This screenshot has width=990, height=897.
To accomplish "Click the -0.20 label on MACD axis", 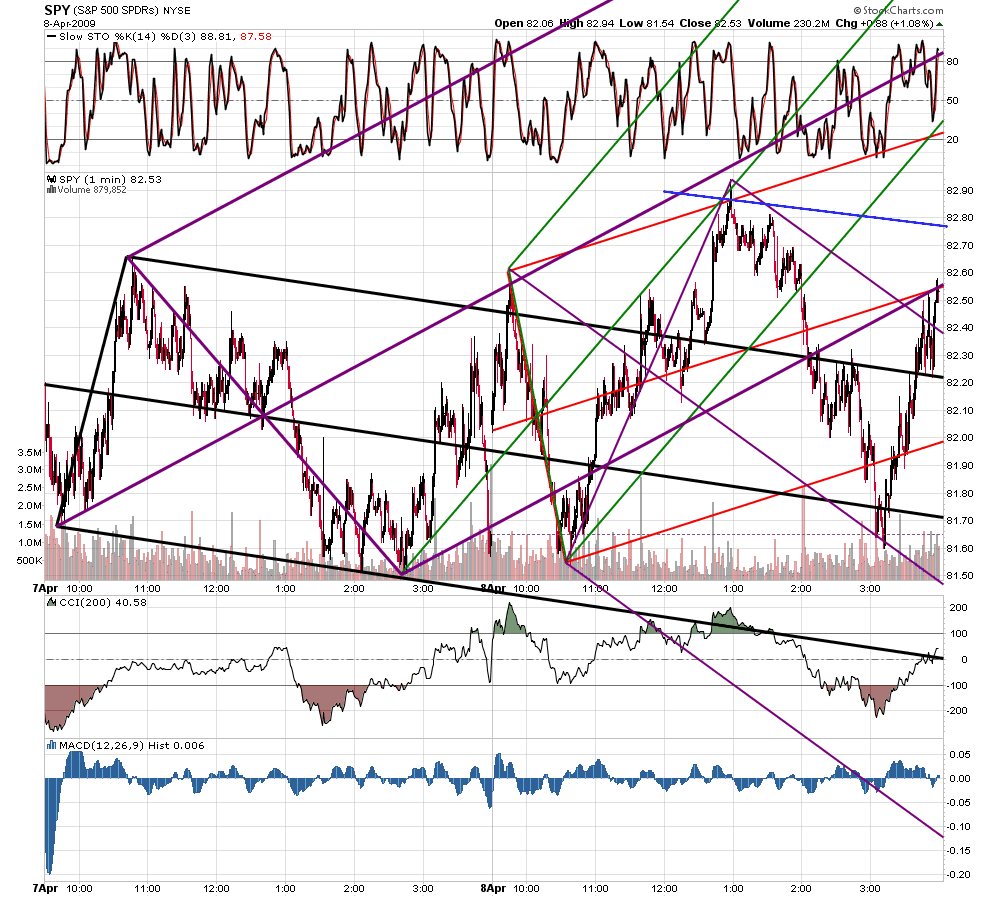I will (960, 874).
